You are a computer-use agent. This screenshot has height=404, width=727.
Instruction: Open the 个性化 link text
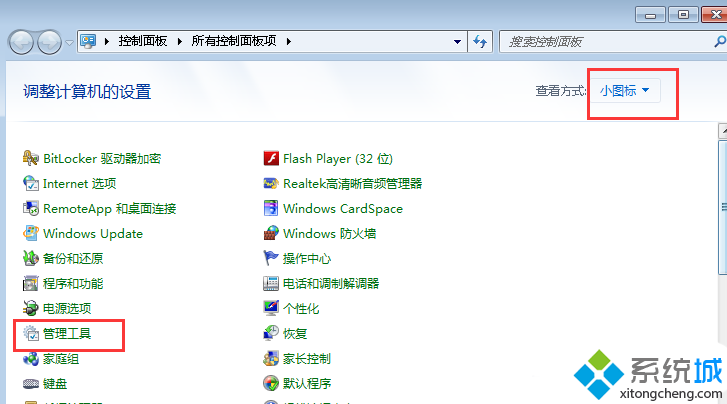pyautogui.click(x=301, y=308)
